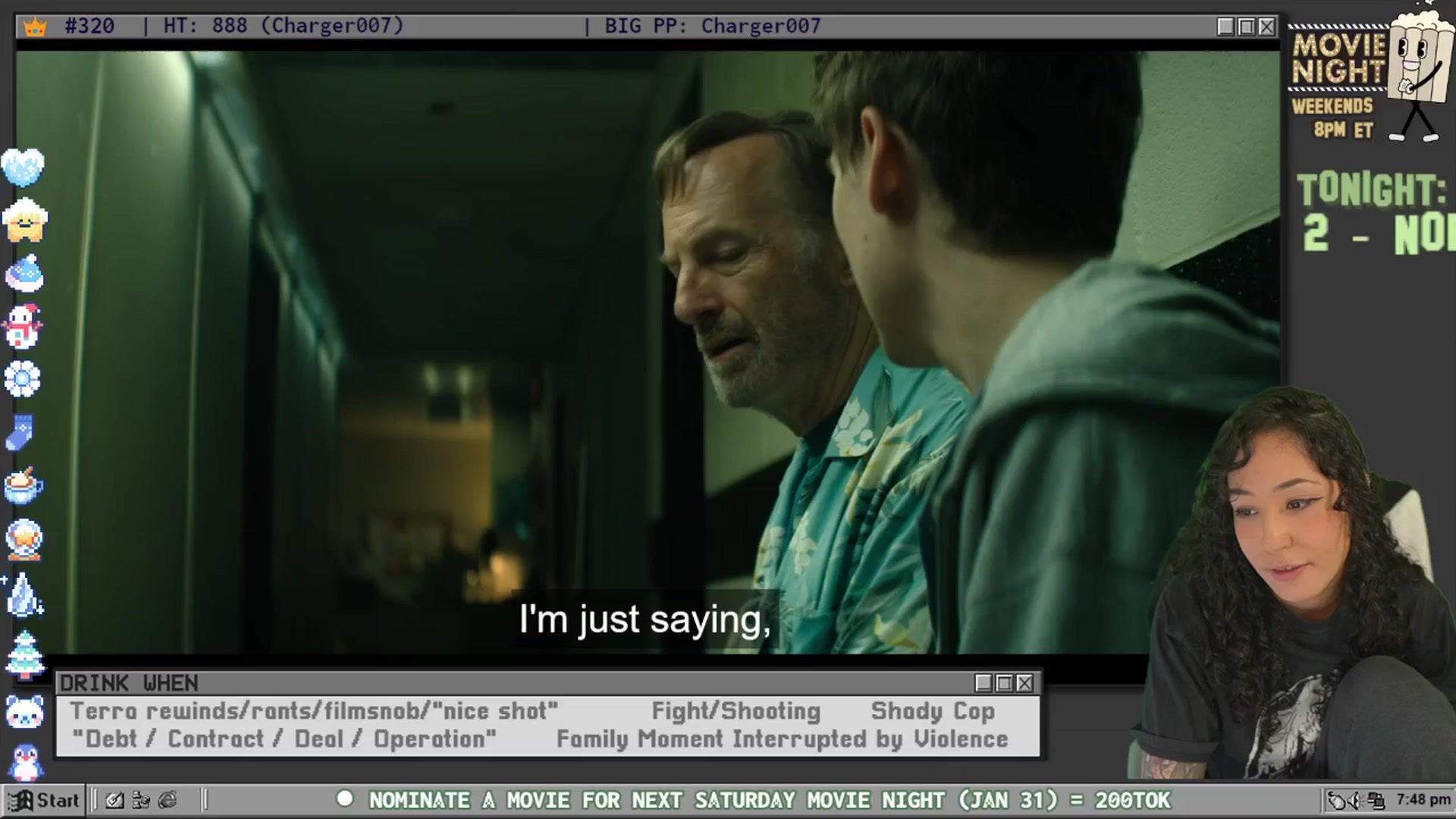
Task: Click the "Family Moment Interrupted by Violence" rule
Action: (x=783, y=739)
